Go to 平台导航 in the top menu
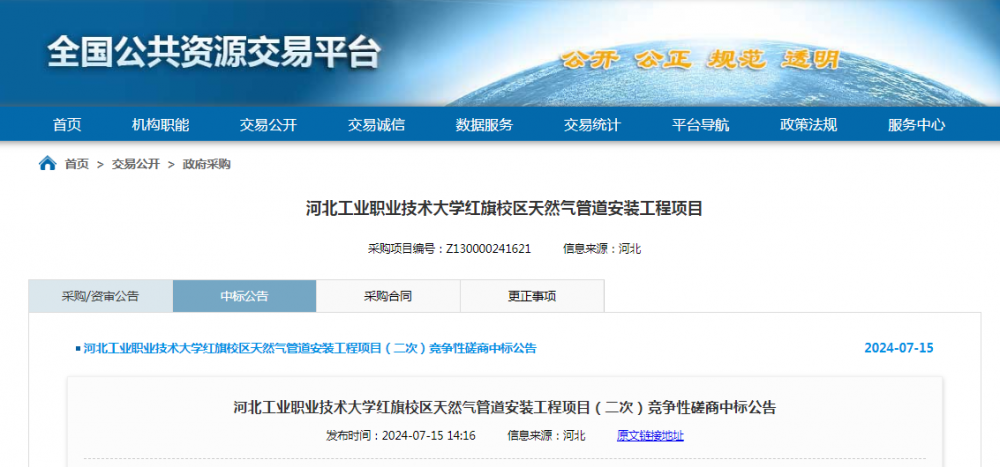 (700, 125)
